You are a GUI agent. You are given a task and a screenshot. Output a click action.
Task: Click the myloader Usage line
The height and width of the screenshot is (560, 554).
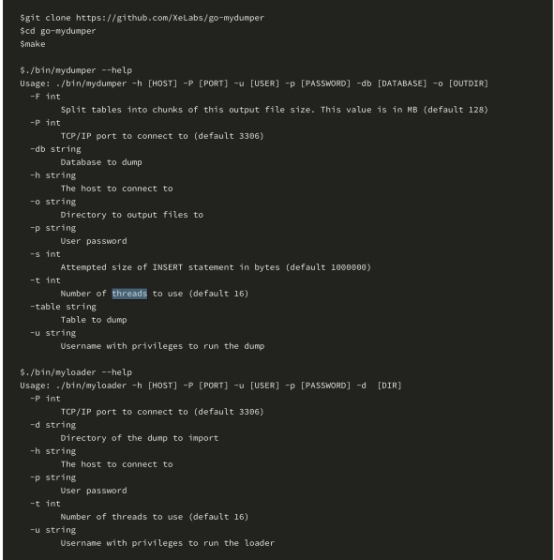pos(211,386)
